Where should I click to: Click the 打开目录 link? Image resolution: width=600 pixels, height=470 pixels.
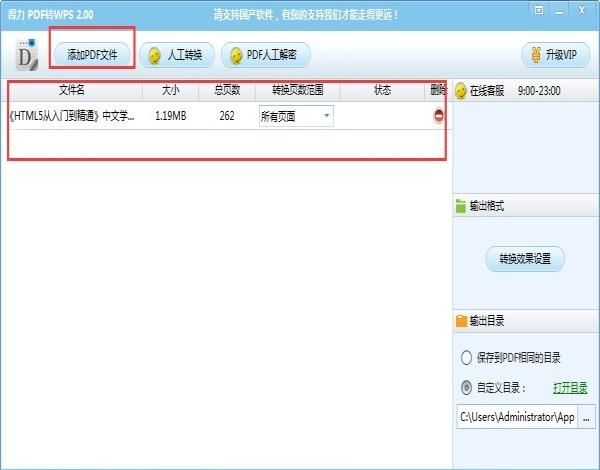pos(570,388)
